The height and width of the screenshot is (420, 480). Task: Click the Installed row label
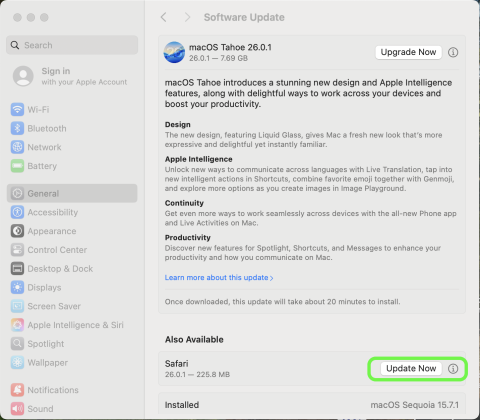click(x=182, y=405)
